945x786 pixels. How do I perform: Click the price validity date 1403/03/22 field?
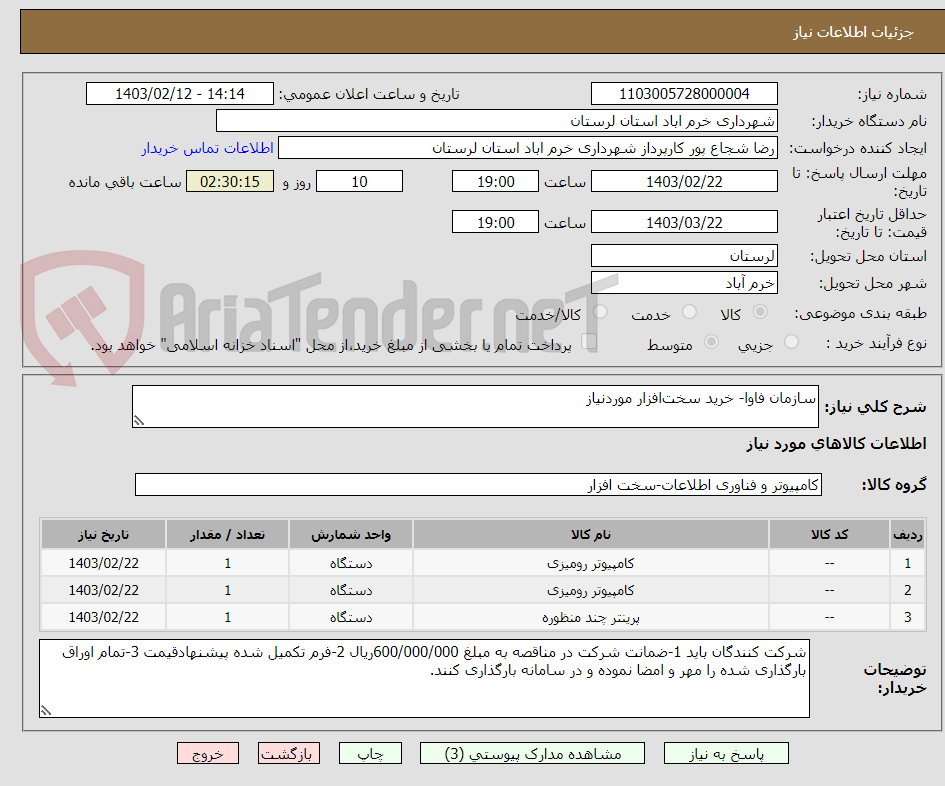click(x=684, y=222)
